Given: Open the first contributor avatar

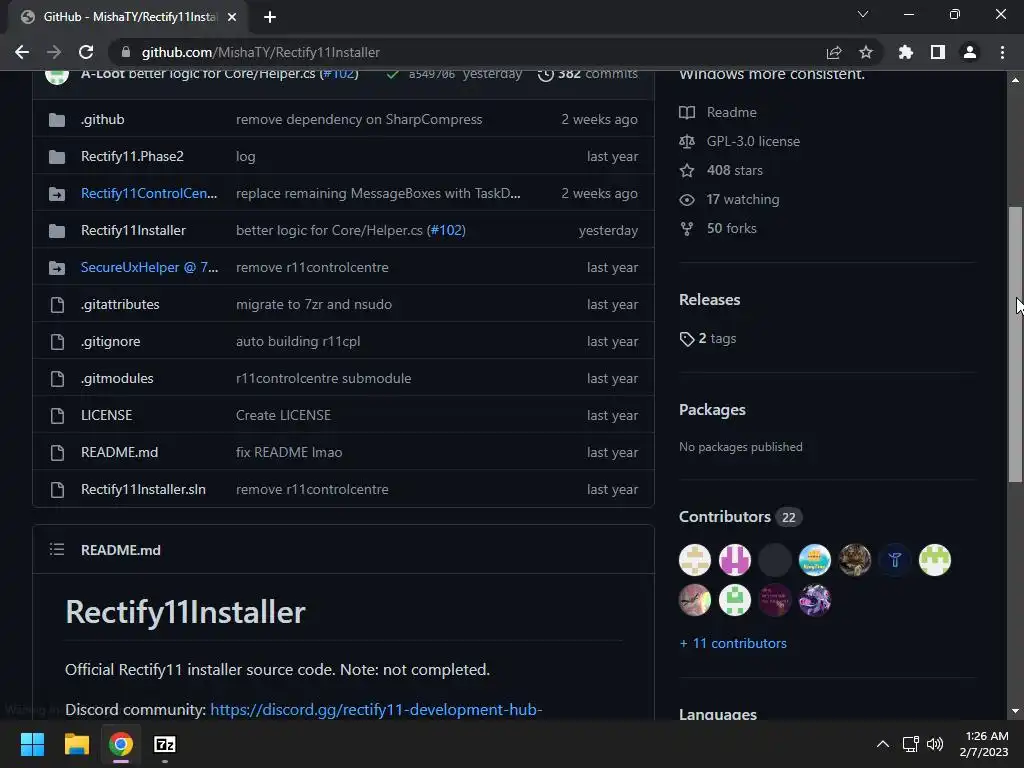Looking at the screenshot, I should [695, 560].
